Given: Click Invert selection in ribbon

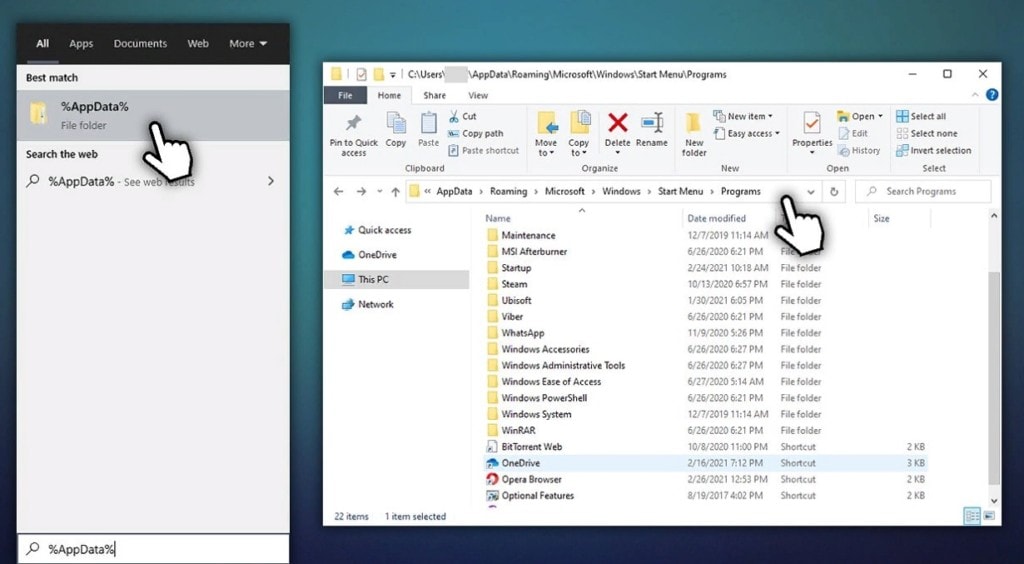Looking at the screenshot, I should pos(933,150).
